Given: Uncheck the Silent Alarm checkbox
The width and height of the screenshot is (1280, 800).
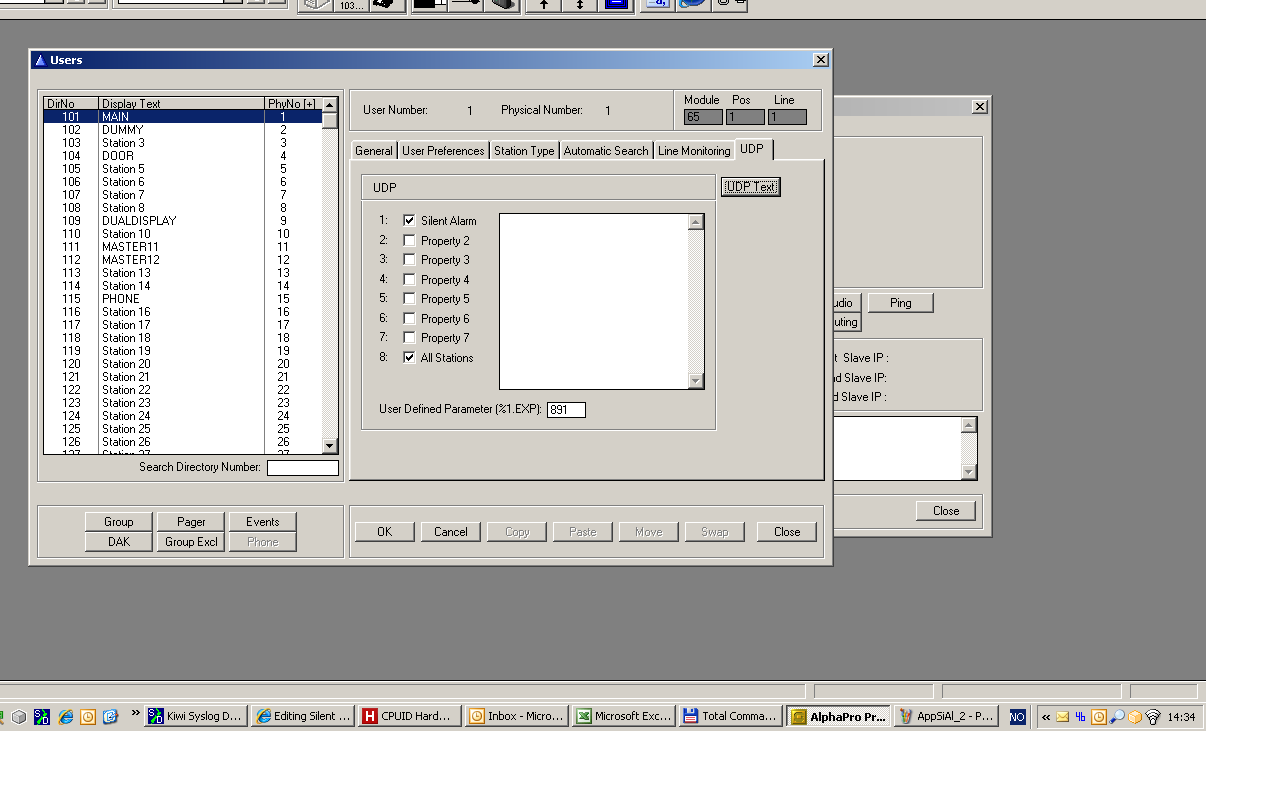Looking at the screenshot, I should tap(409, 220).
